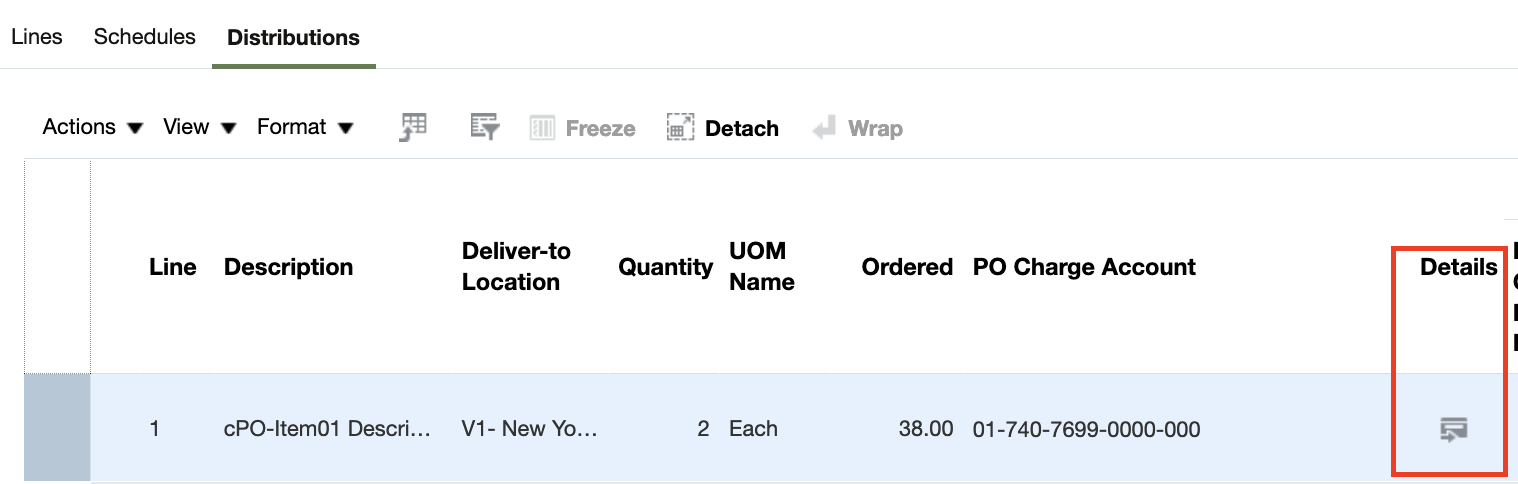Click the PO Charge Account column header
Screen dimensions: 1518x484
[x=1084, y=267]
